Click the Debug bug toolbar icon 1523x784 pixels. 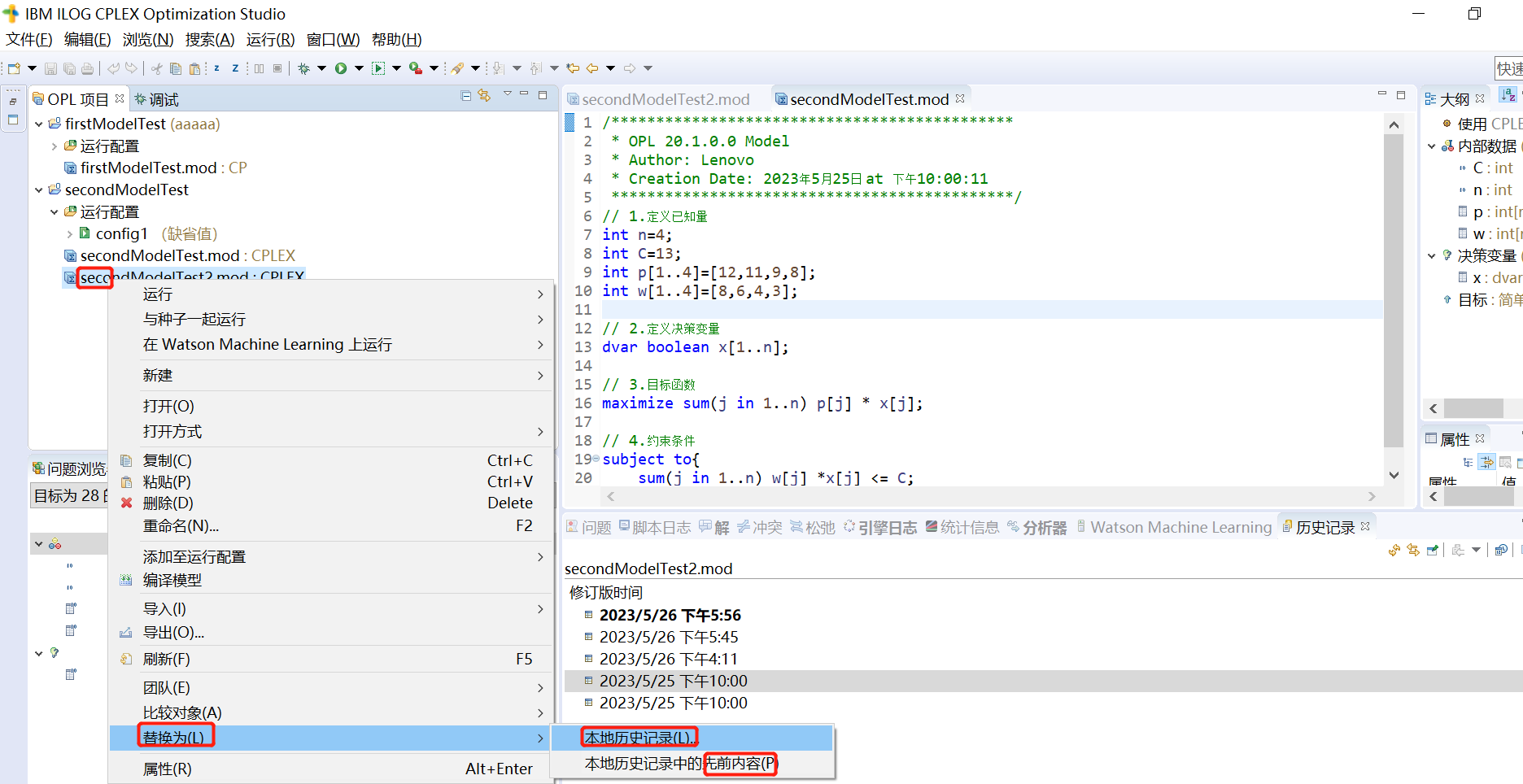tap(303, 68)
